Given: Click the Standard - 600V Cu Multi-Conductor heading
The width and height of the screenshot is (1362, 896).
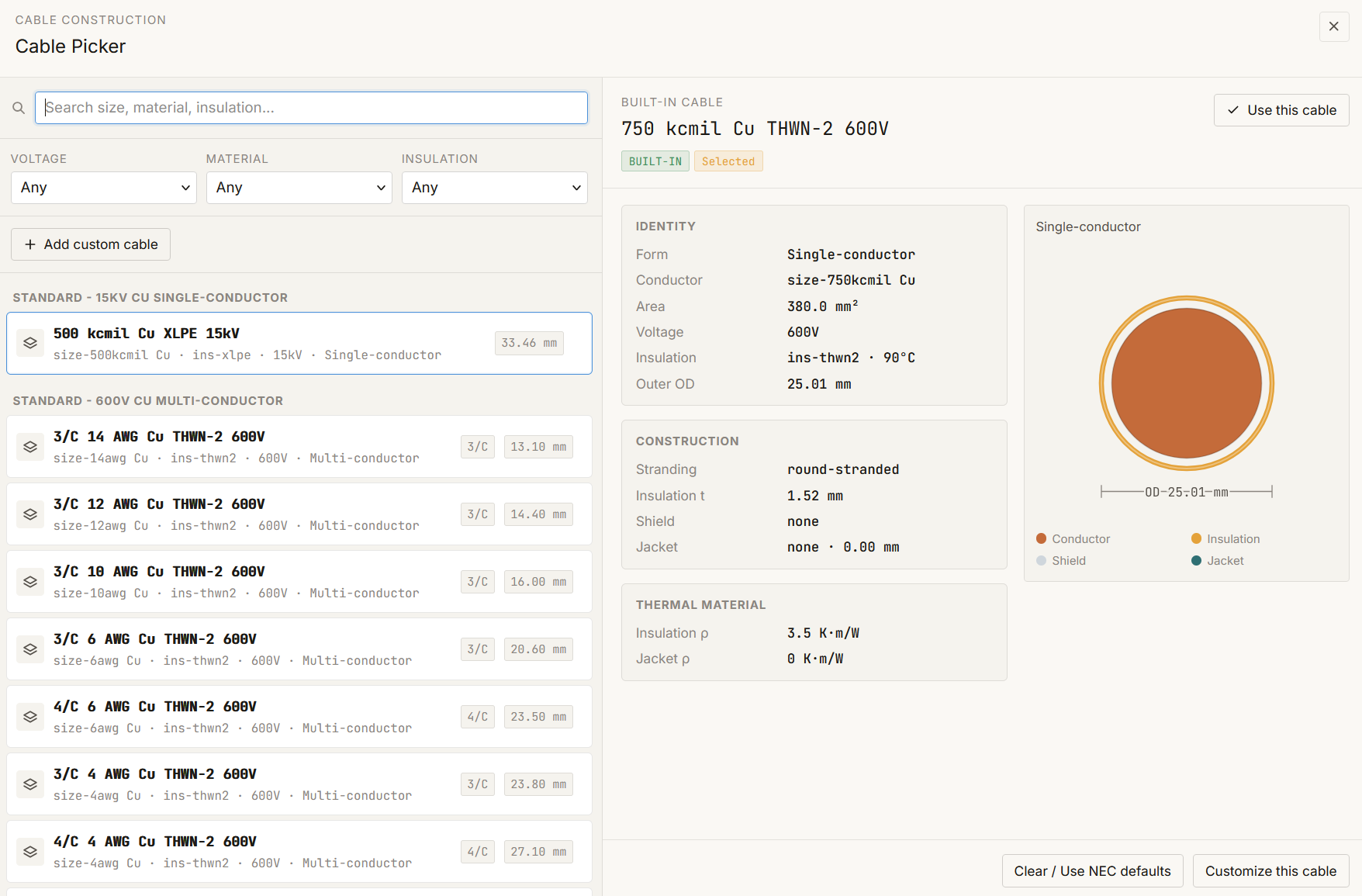Looking at the screenshot, I should 148,401.
